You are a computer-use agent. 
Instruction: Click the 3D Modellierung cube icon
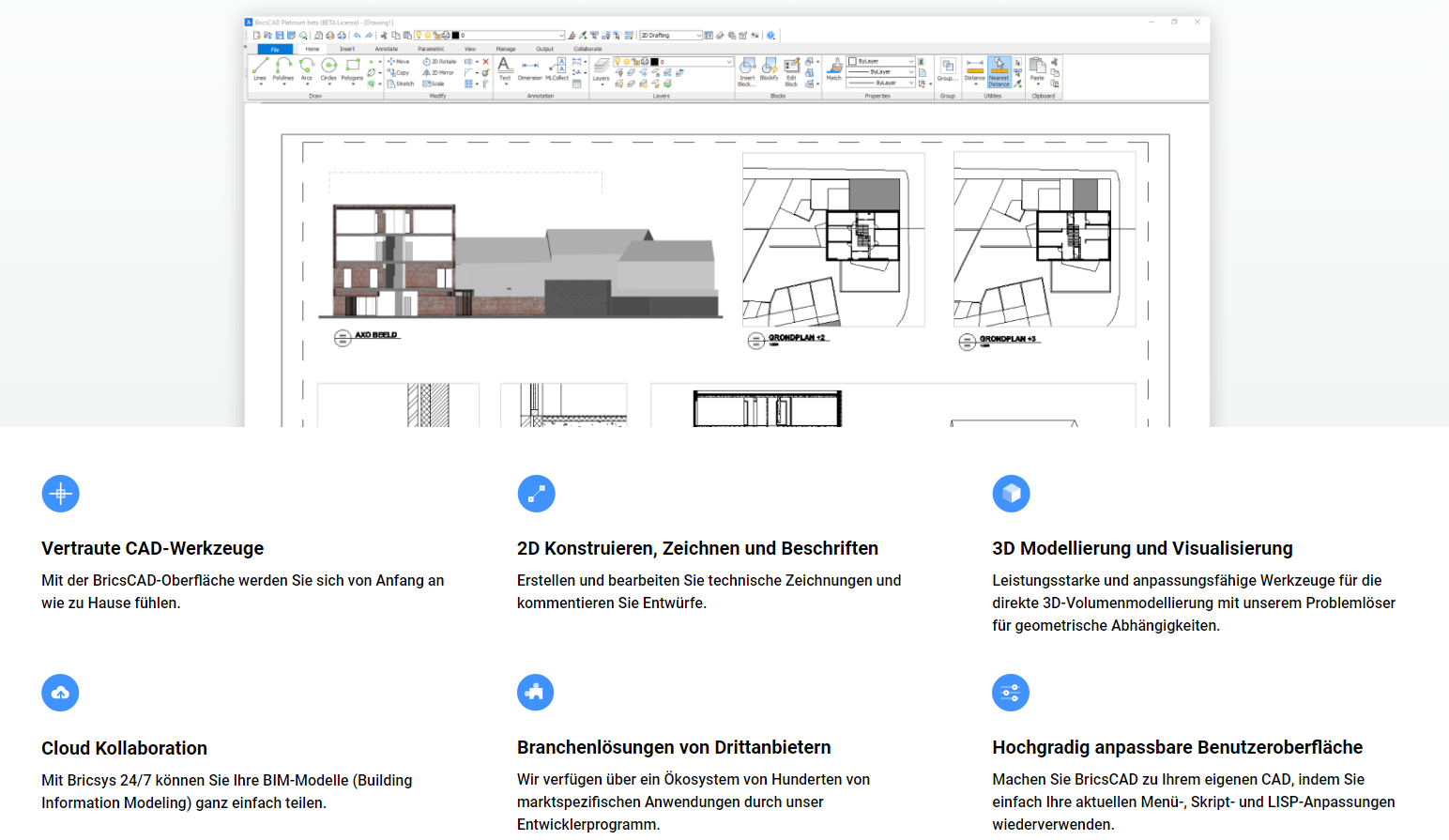1012,494
